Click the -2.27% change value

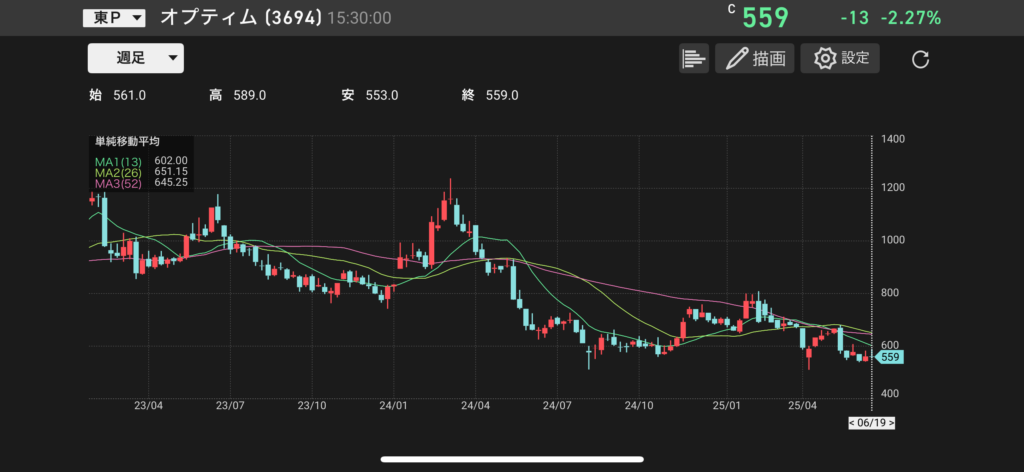coord(910,18)
